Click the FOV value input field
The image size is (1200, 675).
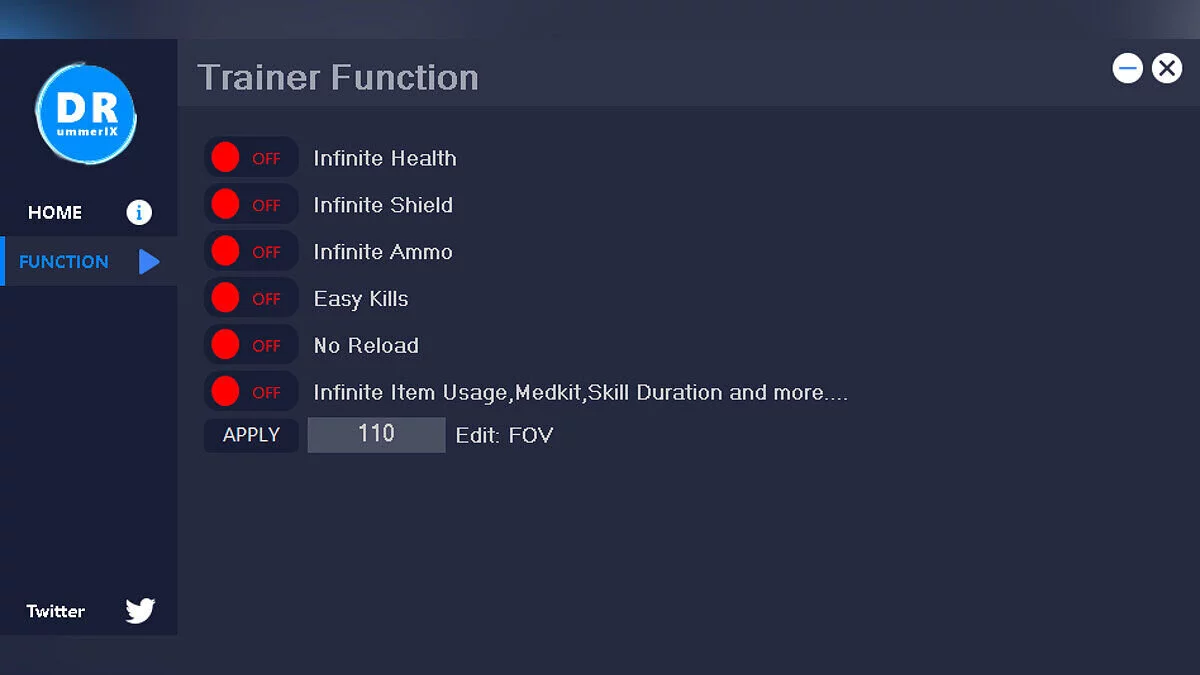coord(376,434)
